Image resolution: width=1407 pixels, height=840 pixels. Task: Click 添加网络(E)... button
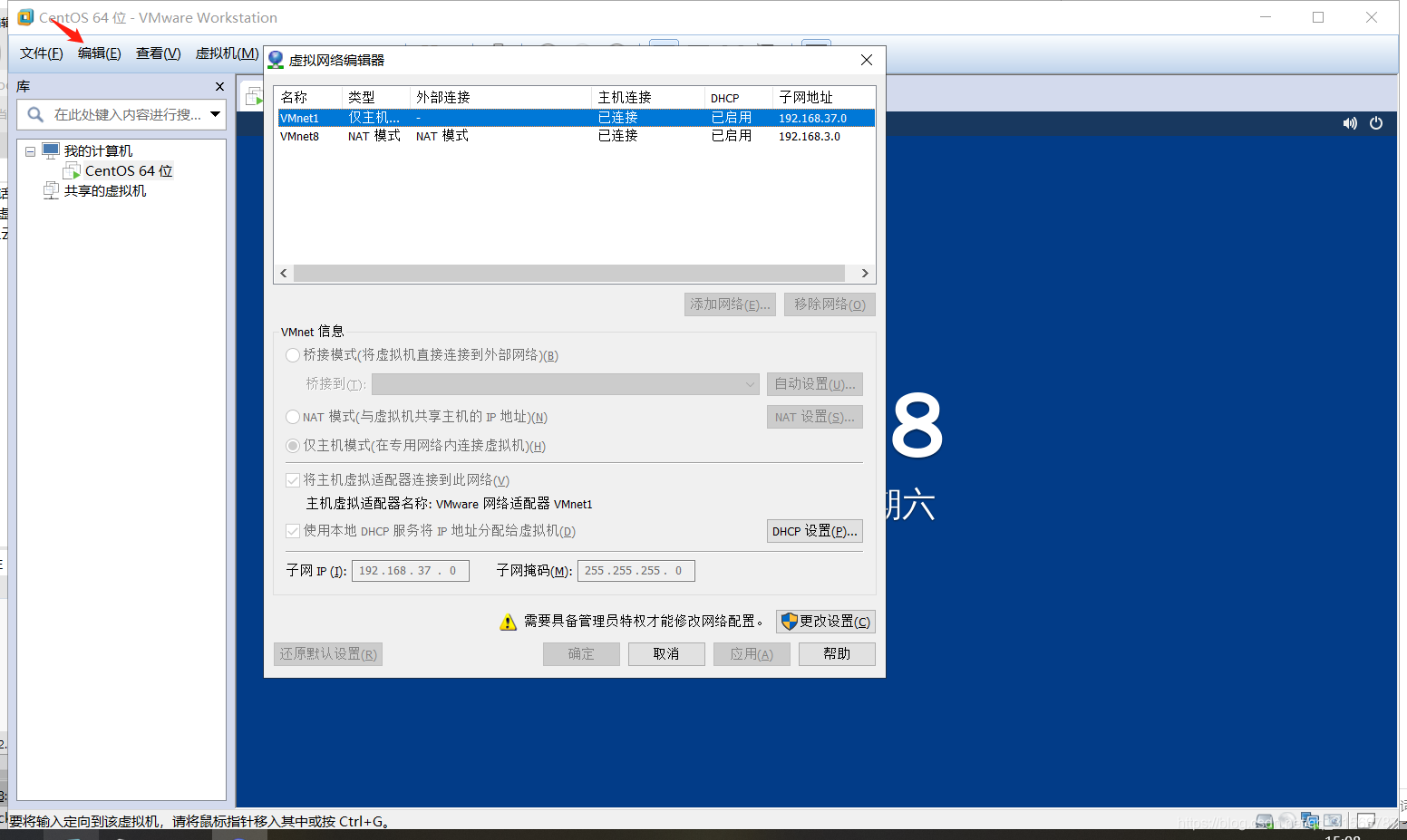click(730, 304)
